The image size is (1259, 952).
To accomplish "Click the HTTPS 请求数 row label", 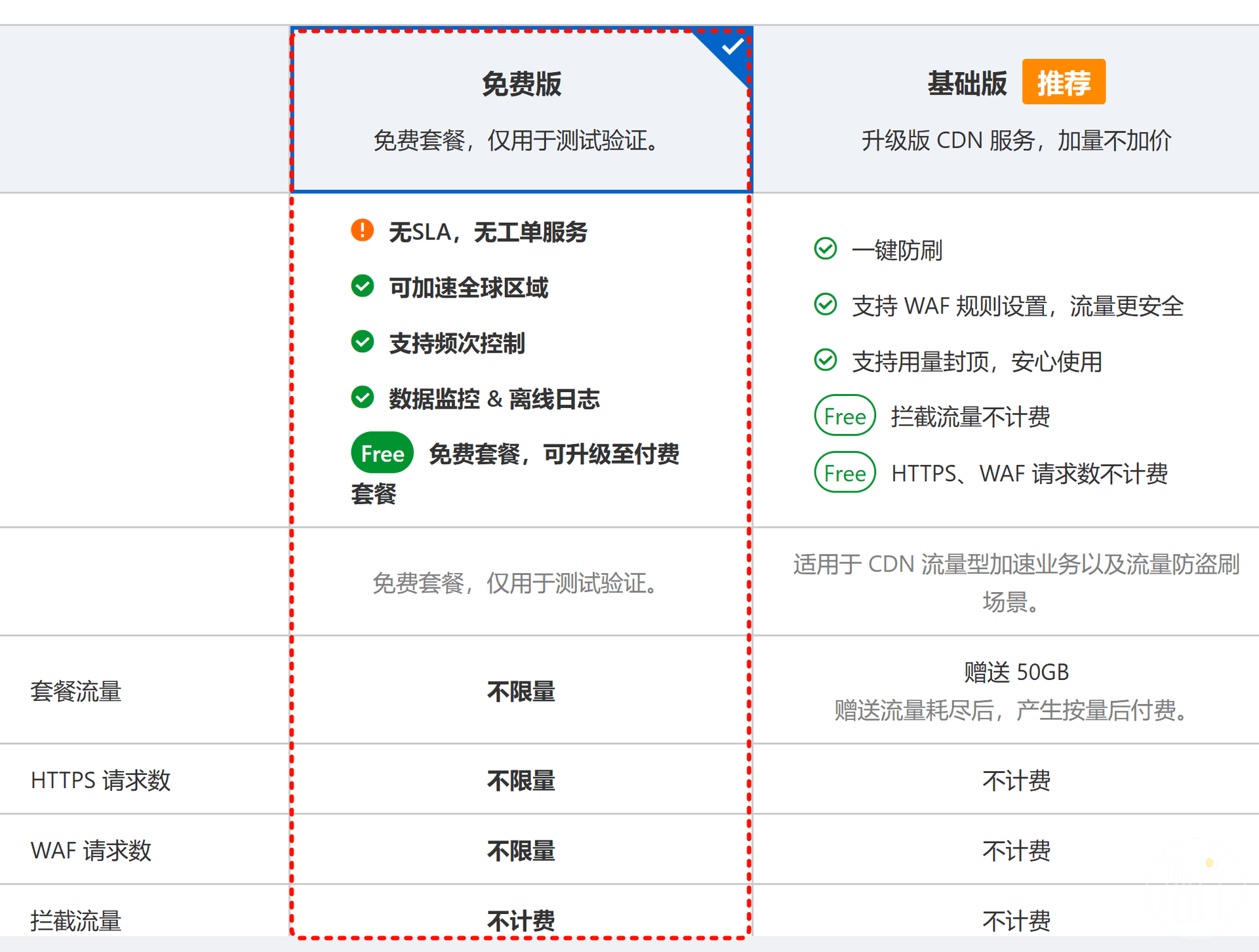I will (x=100, y=780).
